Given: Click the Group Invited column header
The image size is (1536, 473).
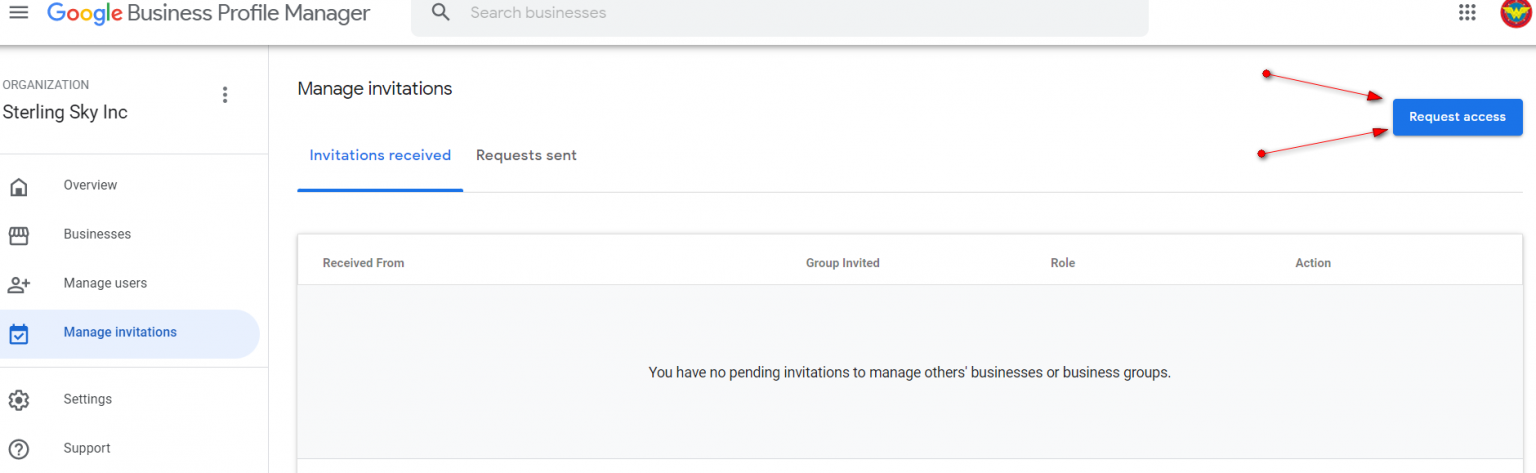Looking at the screenshot, I should click(x=843, y=263).
